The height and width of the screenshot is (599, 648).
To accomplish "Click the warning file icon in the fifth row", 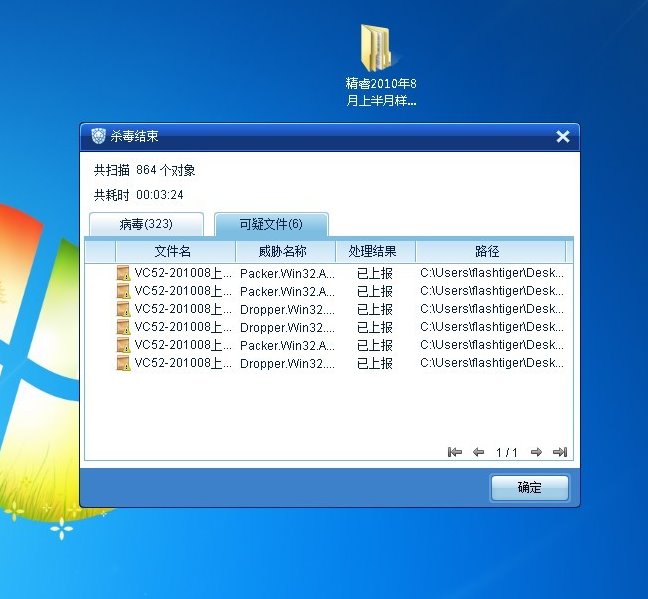I will pyautogui.click(x=123, y=345).
